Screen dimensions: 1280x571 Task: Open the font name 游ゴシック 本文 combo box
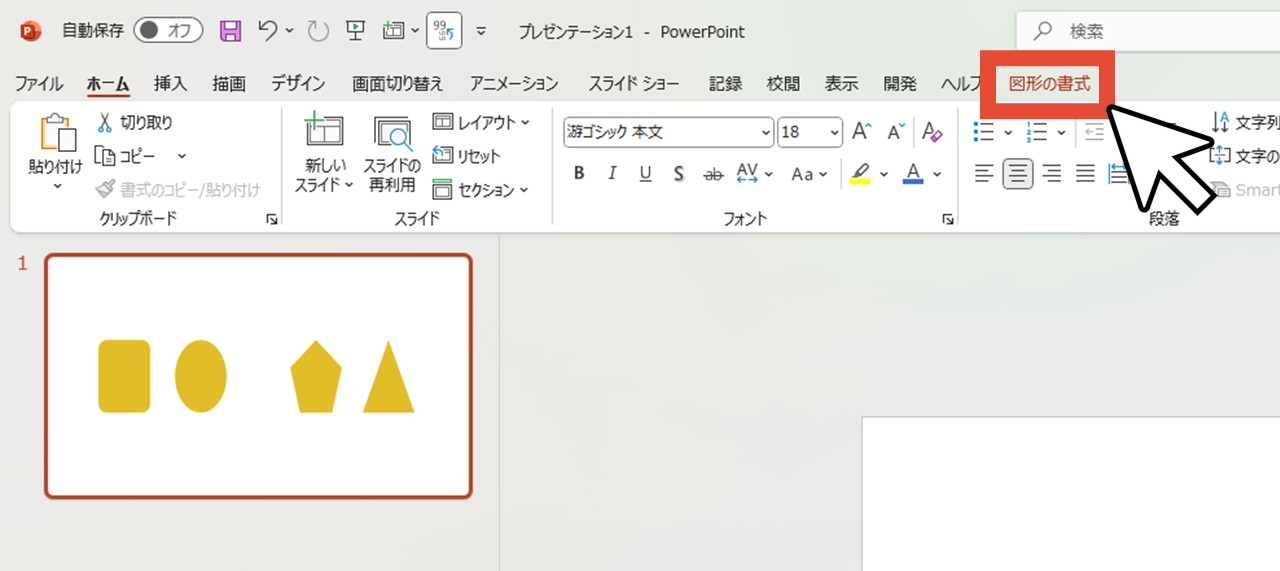(x=668, y=132)
